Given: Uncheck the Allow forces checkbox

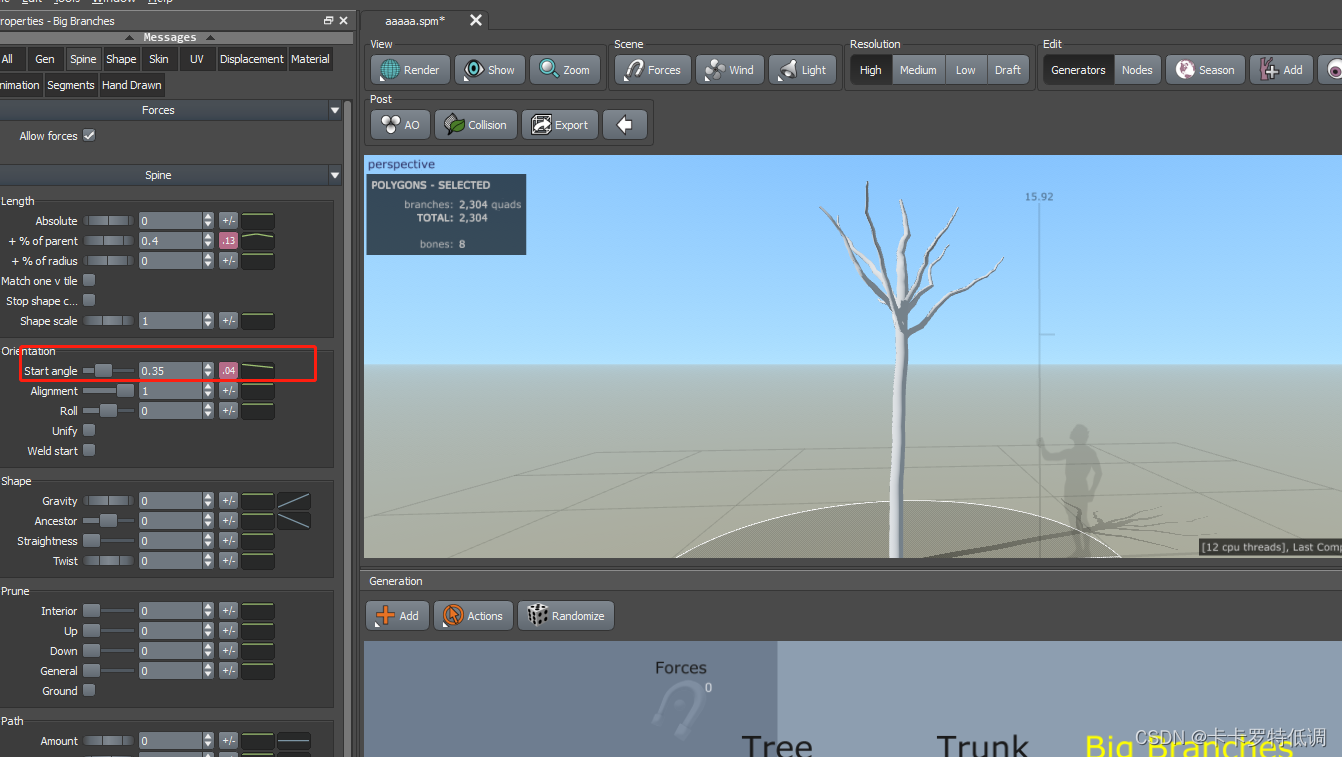Looking at the screenshot, I should 89,136.
